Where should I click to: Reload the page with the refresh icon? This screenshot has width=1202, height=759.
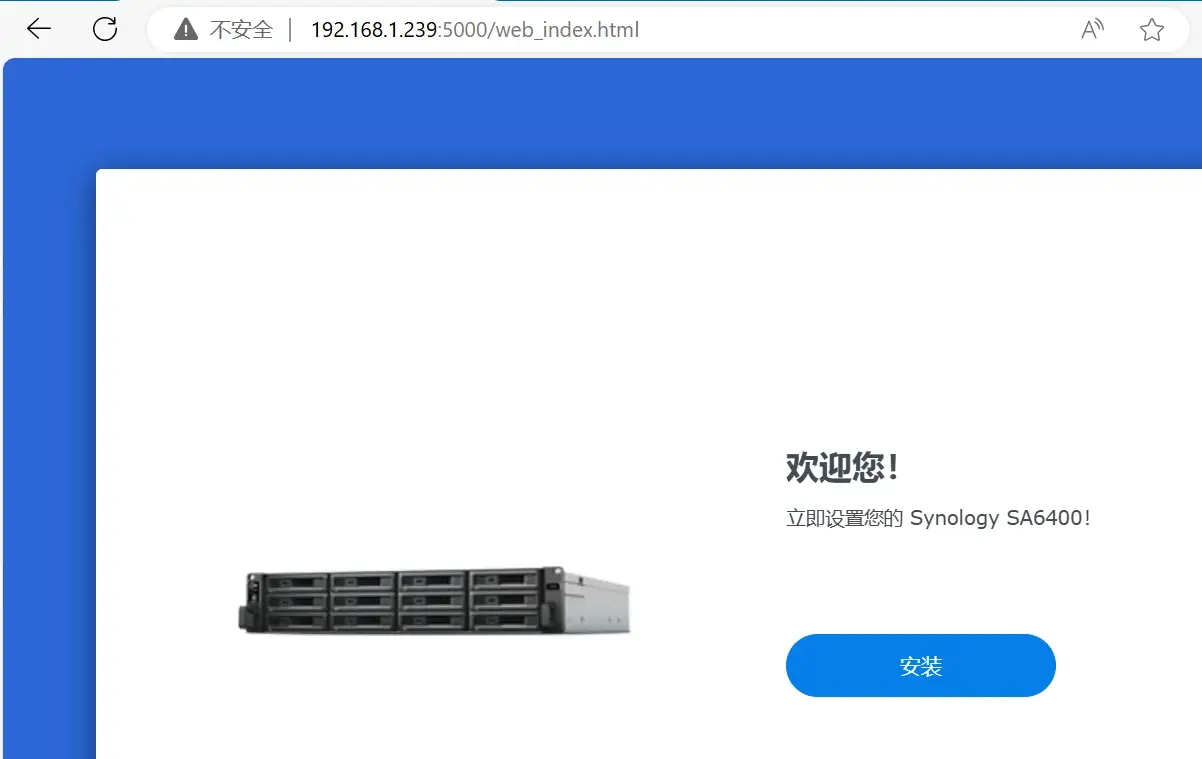(105, 29)
